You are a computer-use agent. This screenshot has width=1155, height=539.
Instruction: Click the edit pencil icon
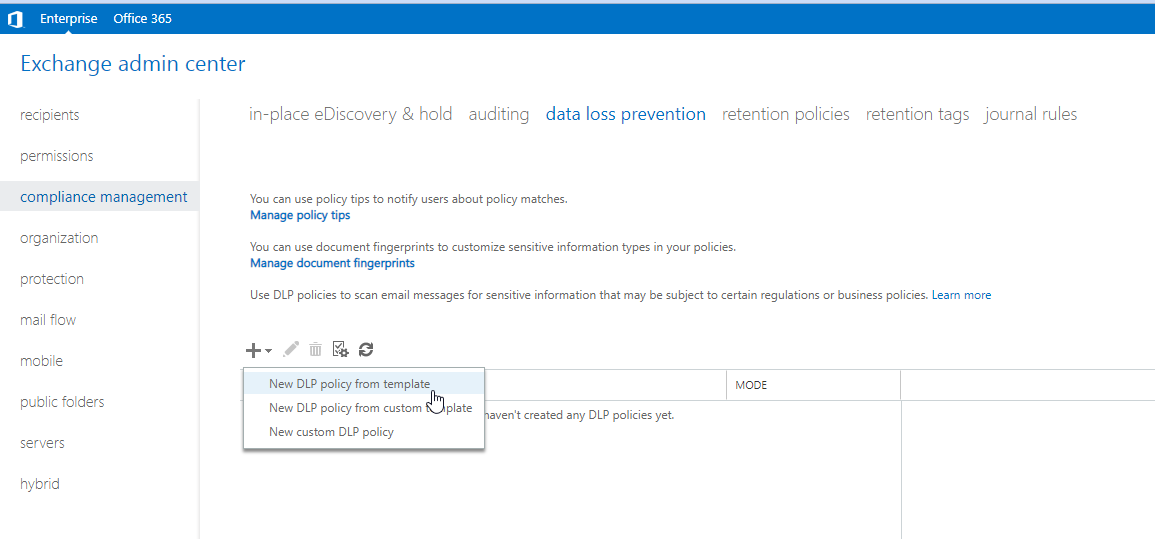pos(292,349)
